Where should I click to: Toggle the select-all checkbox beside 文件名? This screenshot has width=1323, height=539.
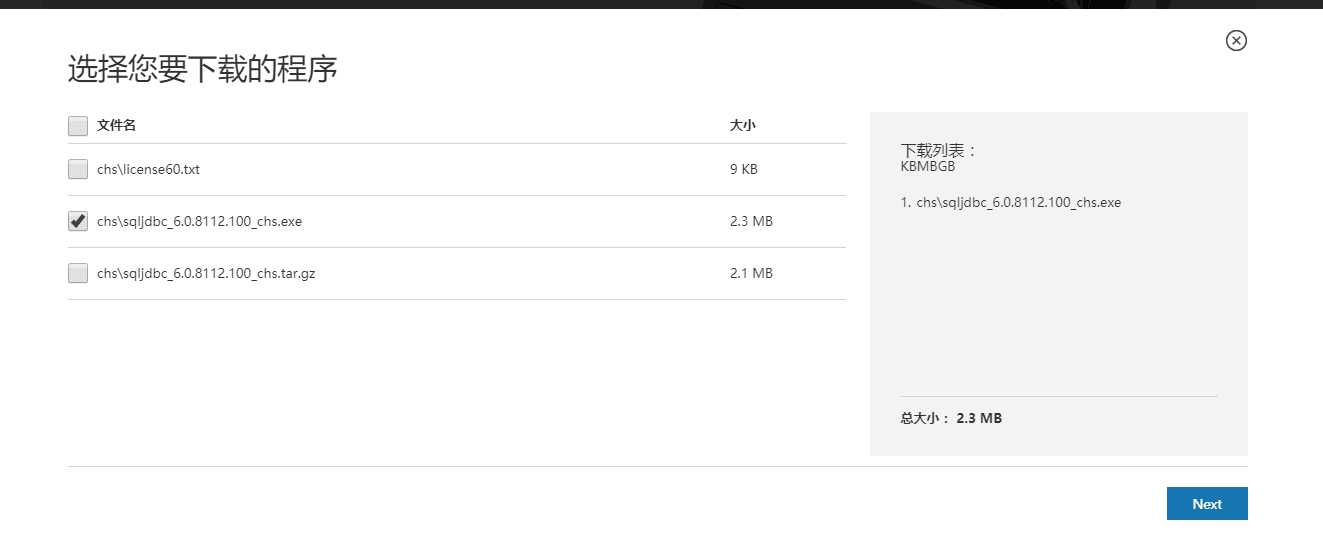coord(78,126)
